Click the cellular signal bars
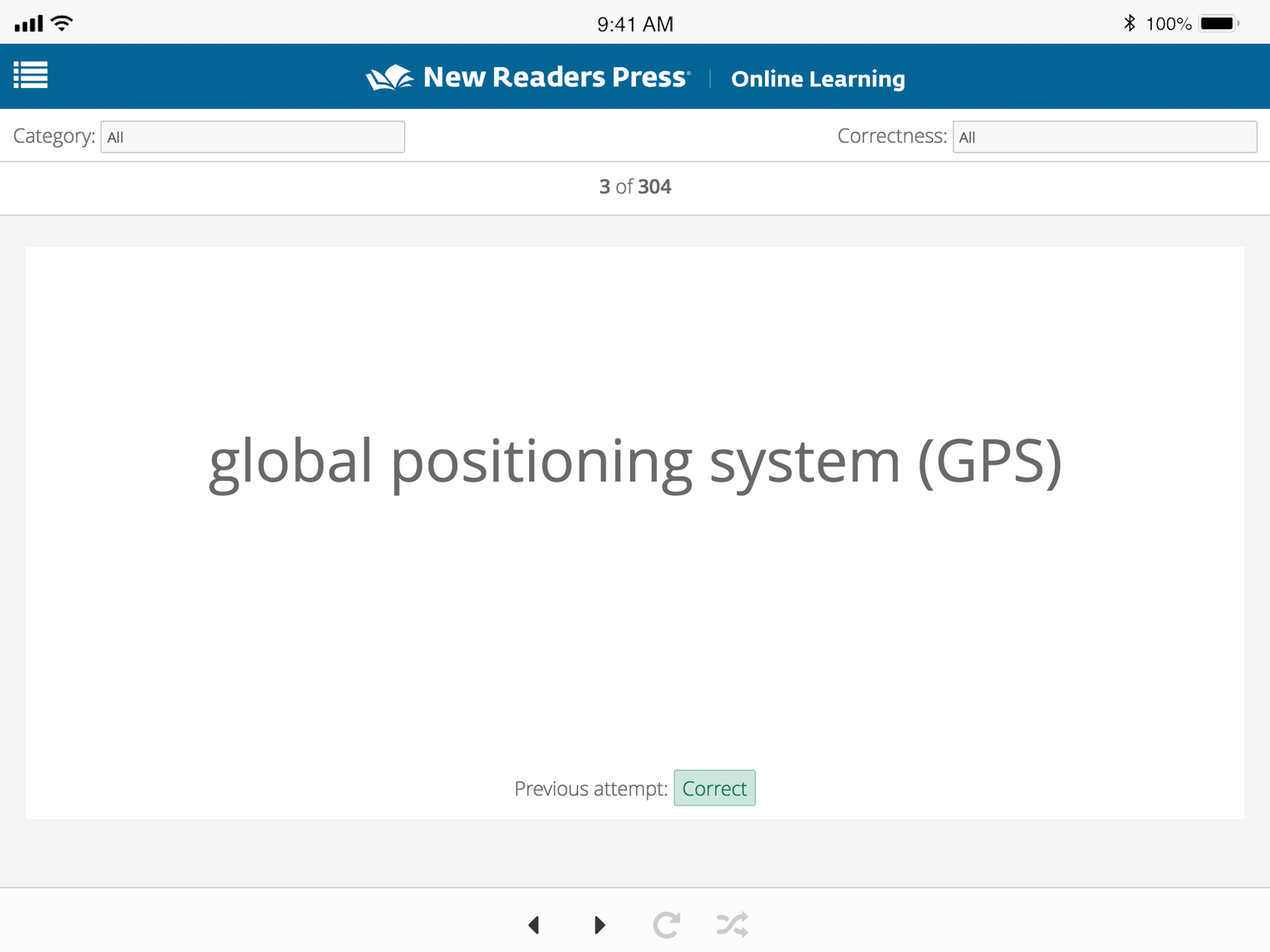Viewport: 1270px width, 952px height. coord(29,24)
